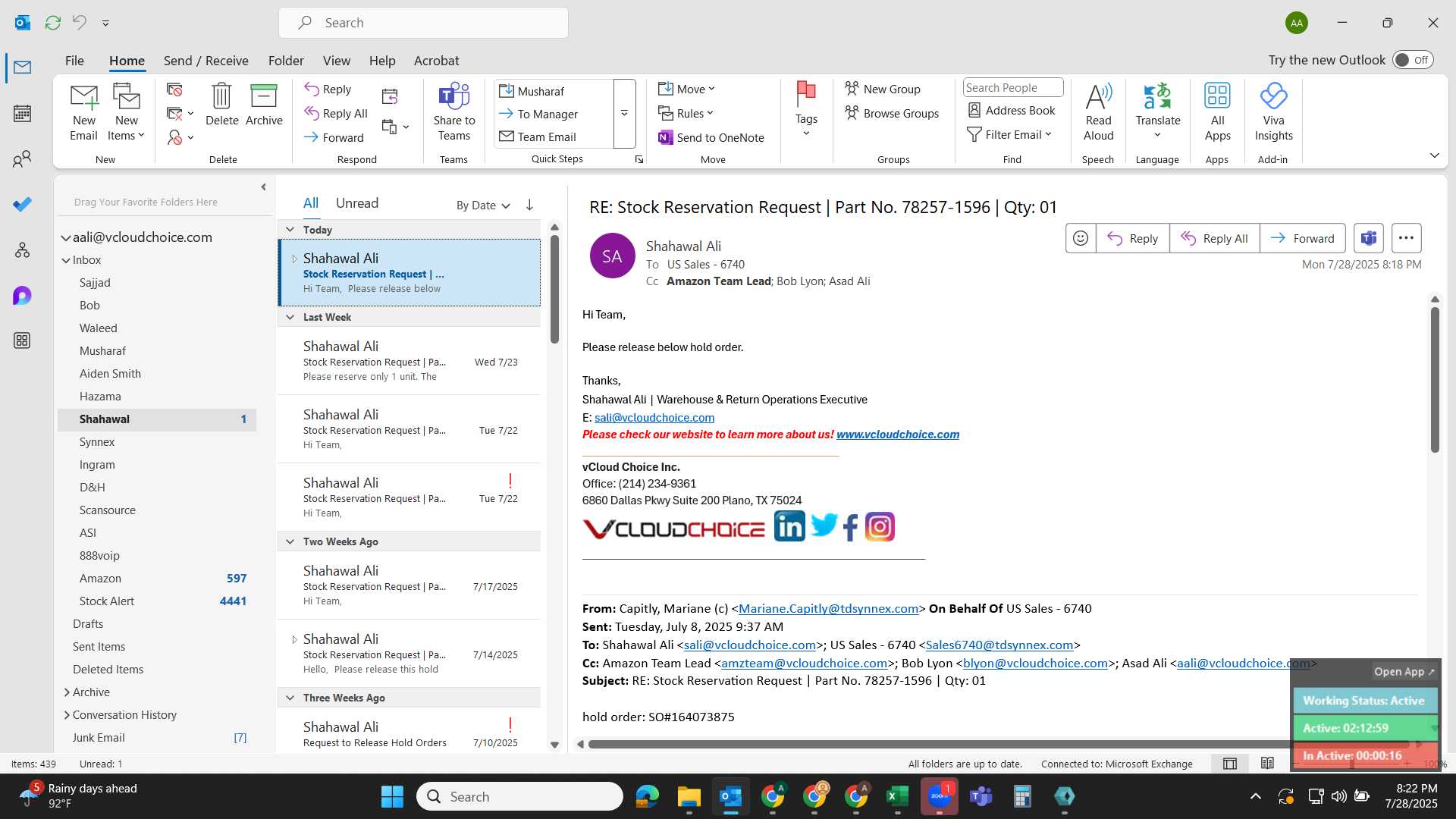1456x819 pixels.
Task: Click Browse Groups button
Action: pyautogui.click(x=892, y=113)
